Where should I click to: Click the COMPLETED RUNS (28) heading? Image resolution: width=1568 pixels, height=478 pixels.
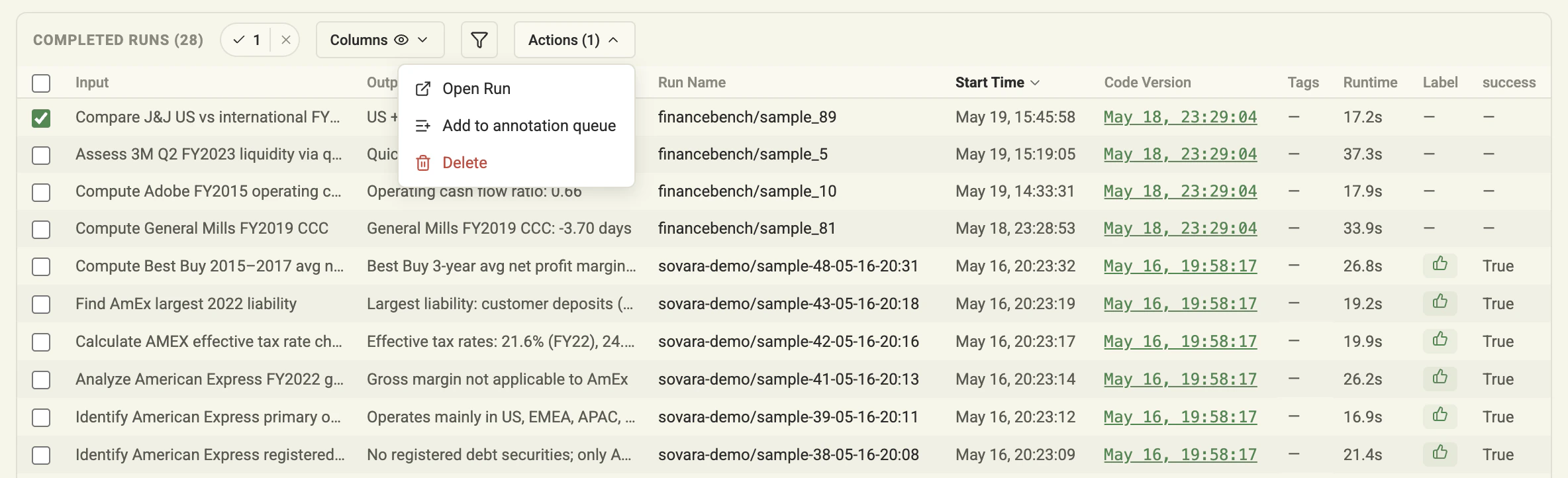(118, 40)
